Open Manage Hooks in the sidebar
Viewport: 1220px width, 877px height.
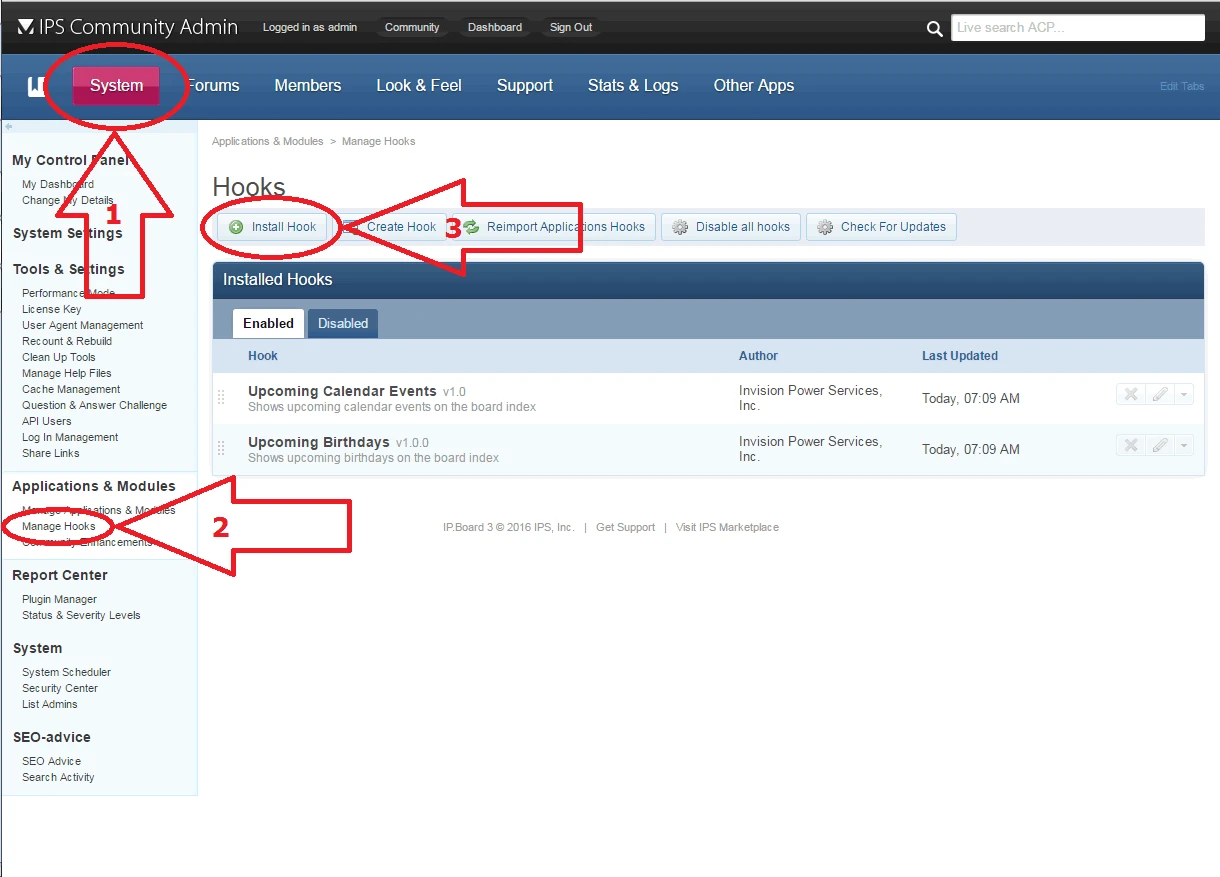(x=59, y=526)
